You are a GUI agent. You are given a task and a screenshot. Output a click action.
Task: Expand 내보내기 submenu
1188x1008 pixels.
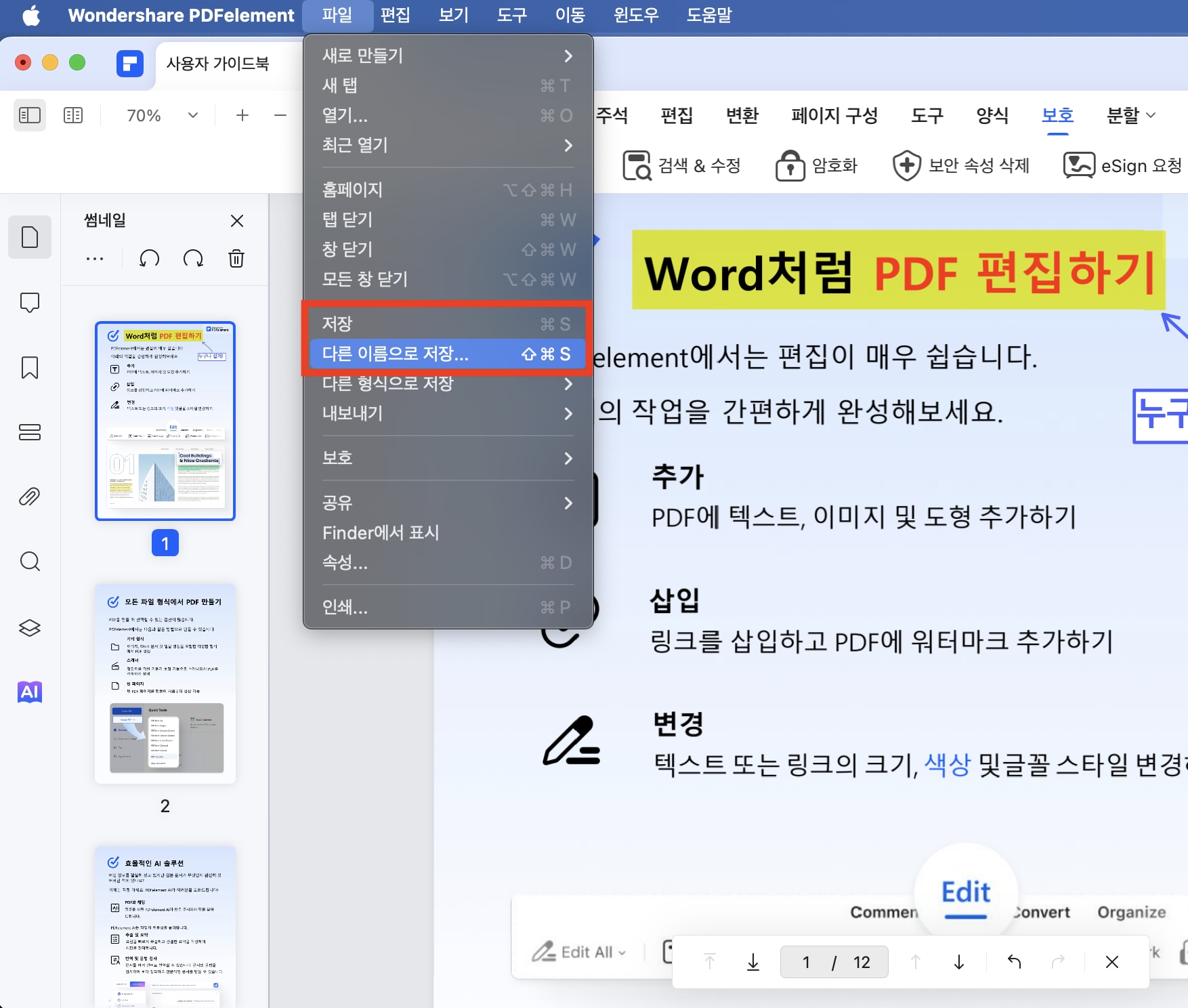point(448,413)
